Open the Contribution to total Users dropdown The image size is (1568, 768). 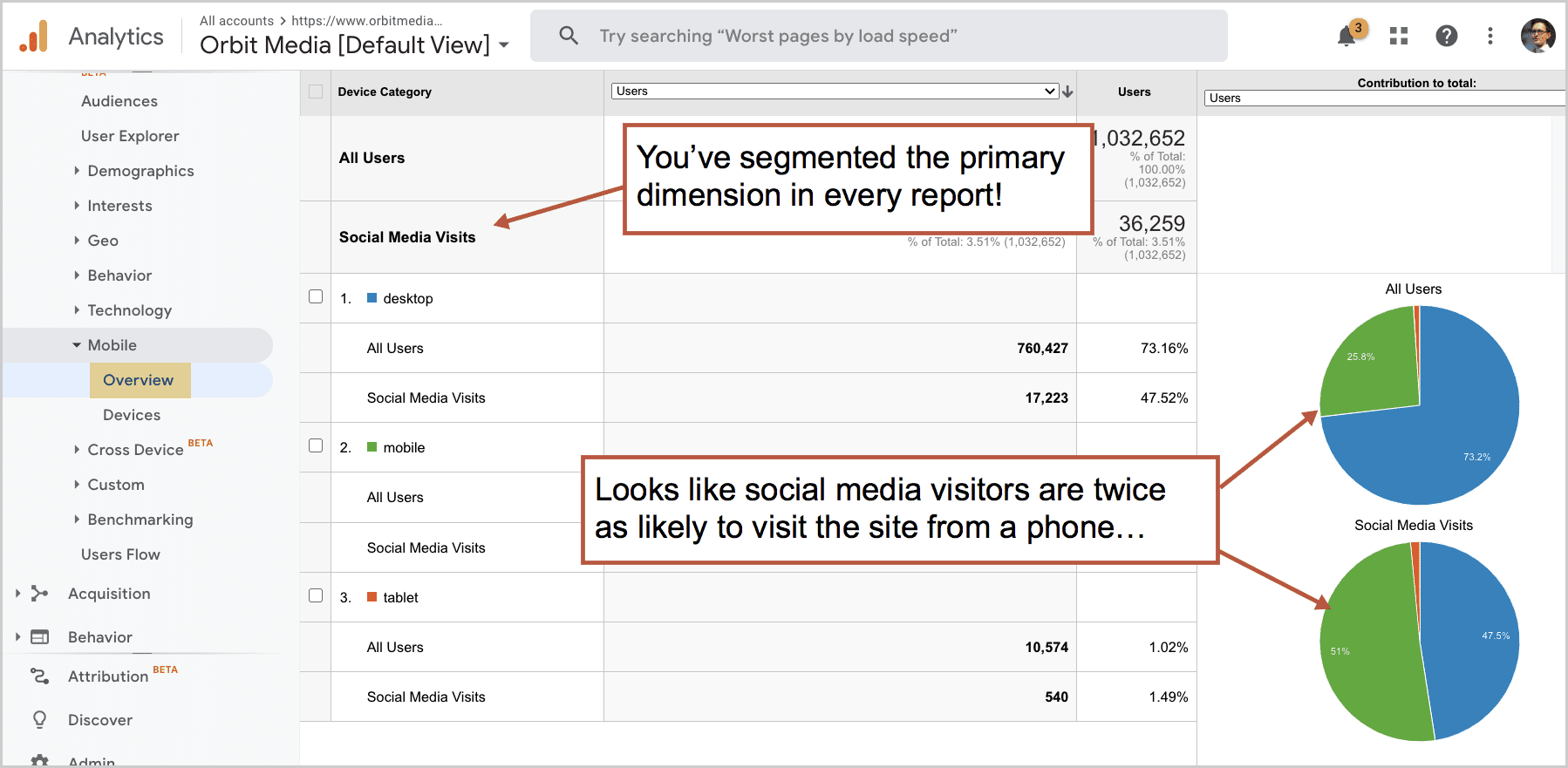tap(1385, 98)
